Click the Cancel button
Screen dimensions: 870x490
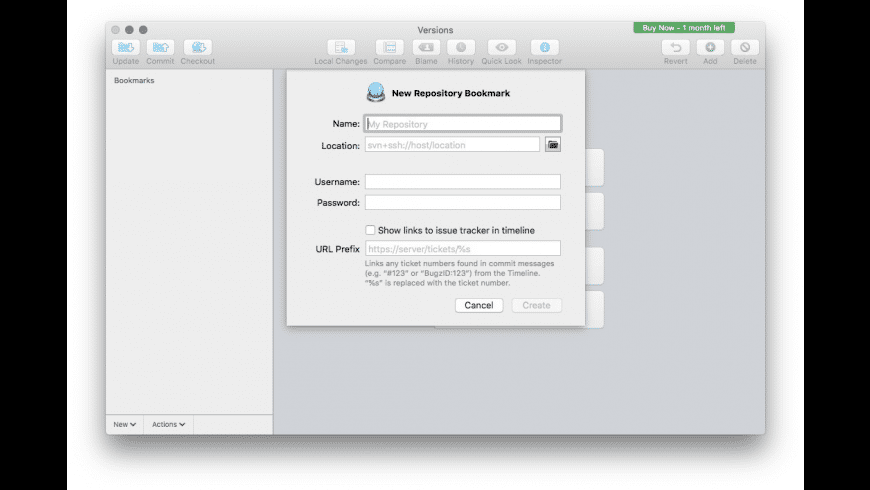click(x=479, y=305)
